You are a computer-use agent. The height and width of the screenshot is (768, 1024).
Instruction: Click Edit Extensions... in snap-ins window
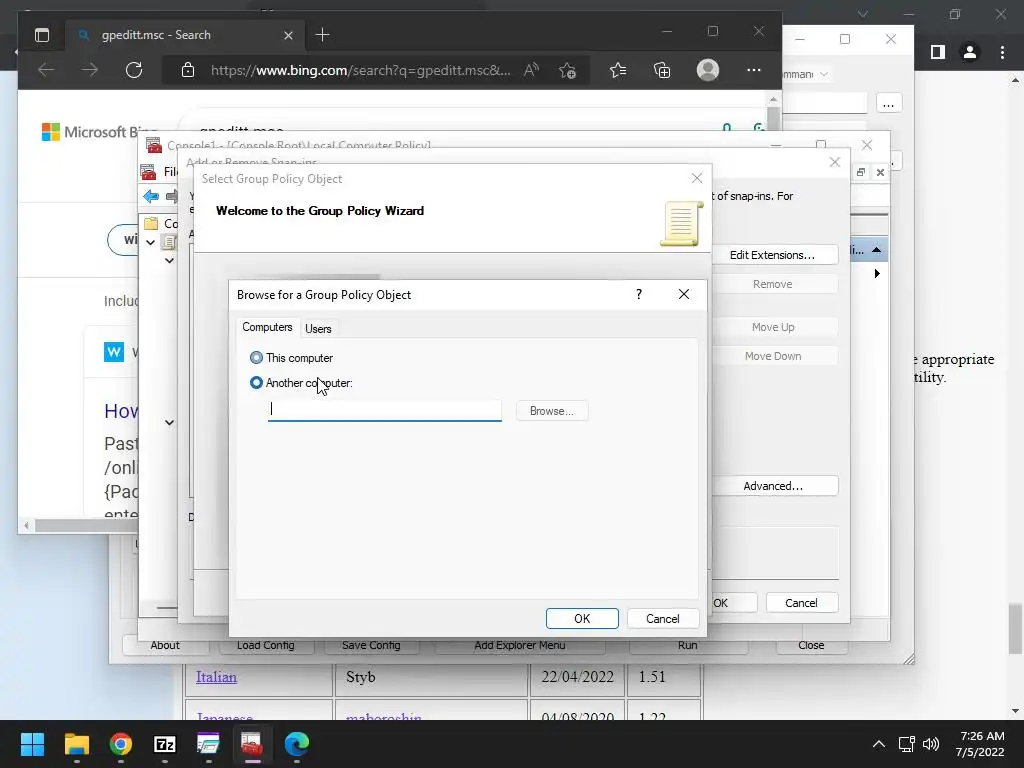click(772, 255)
